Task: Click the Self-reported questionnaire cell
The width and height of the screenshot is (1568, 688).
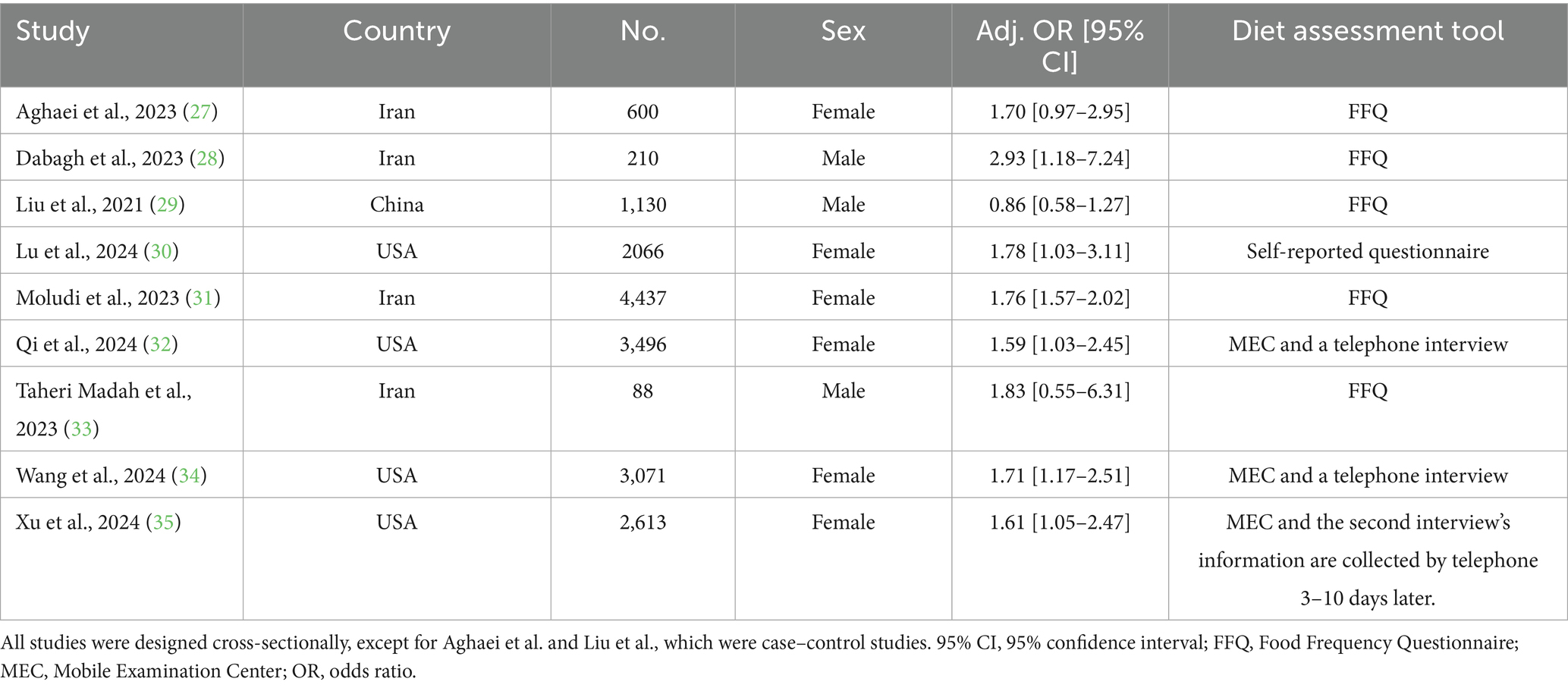Action: coord(1367,252)
